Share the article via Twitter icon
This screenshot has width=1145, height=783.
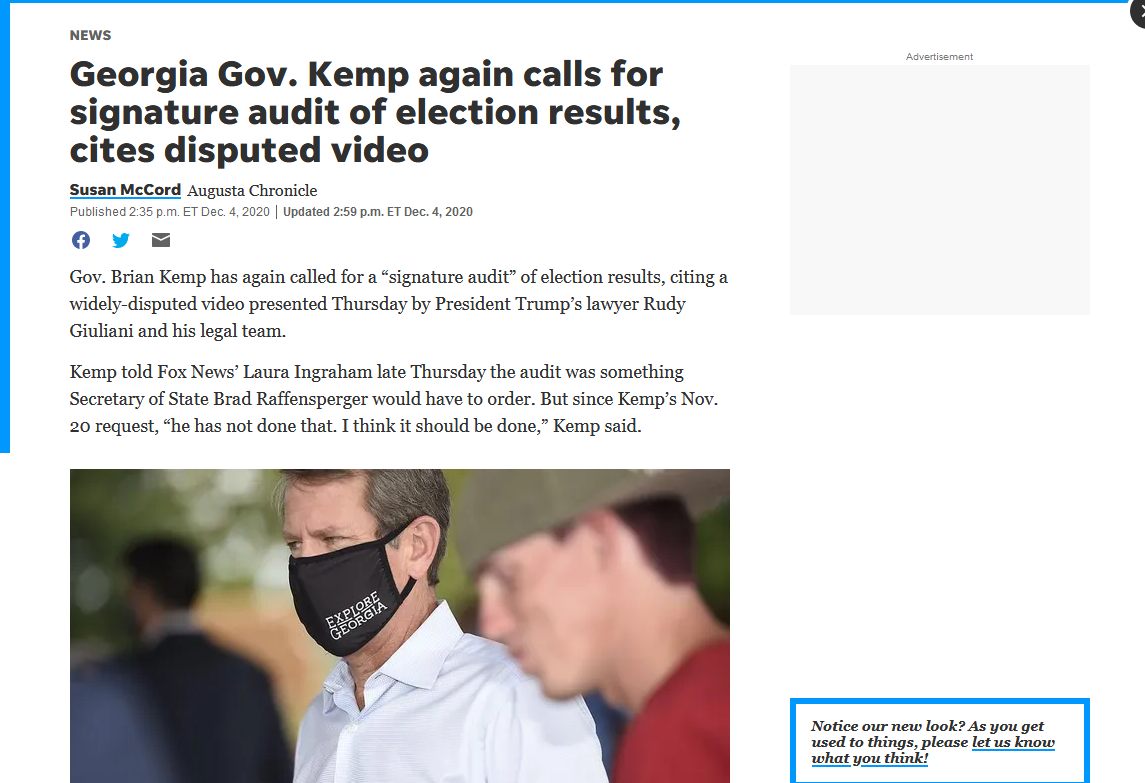[x=120, y=240]
